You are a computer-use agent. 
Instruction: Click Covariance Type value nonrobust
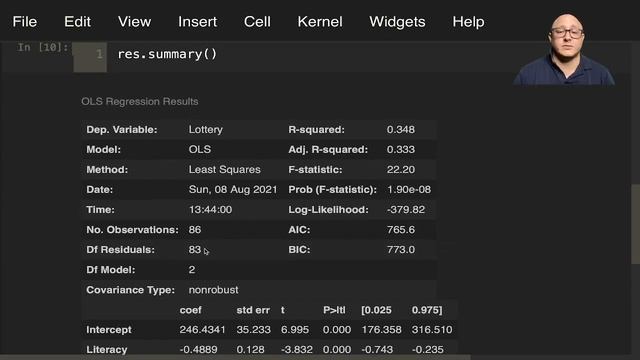click(213, 290)
